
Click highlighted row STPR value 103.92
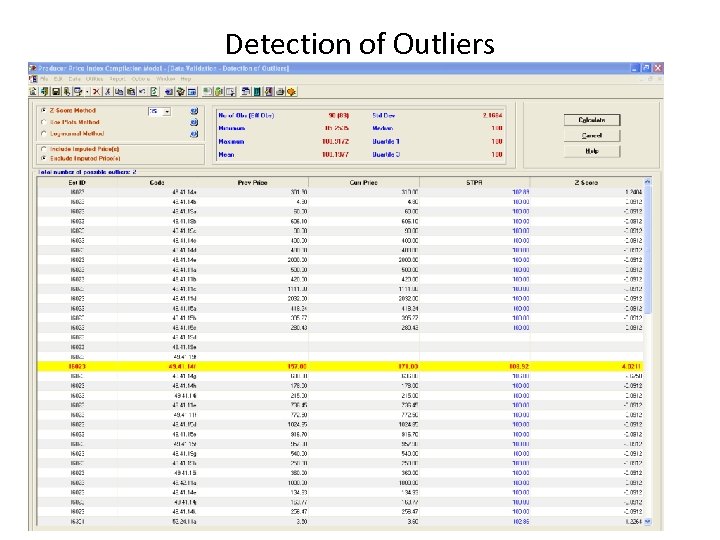[x=519, y=366]
